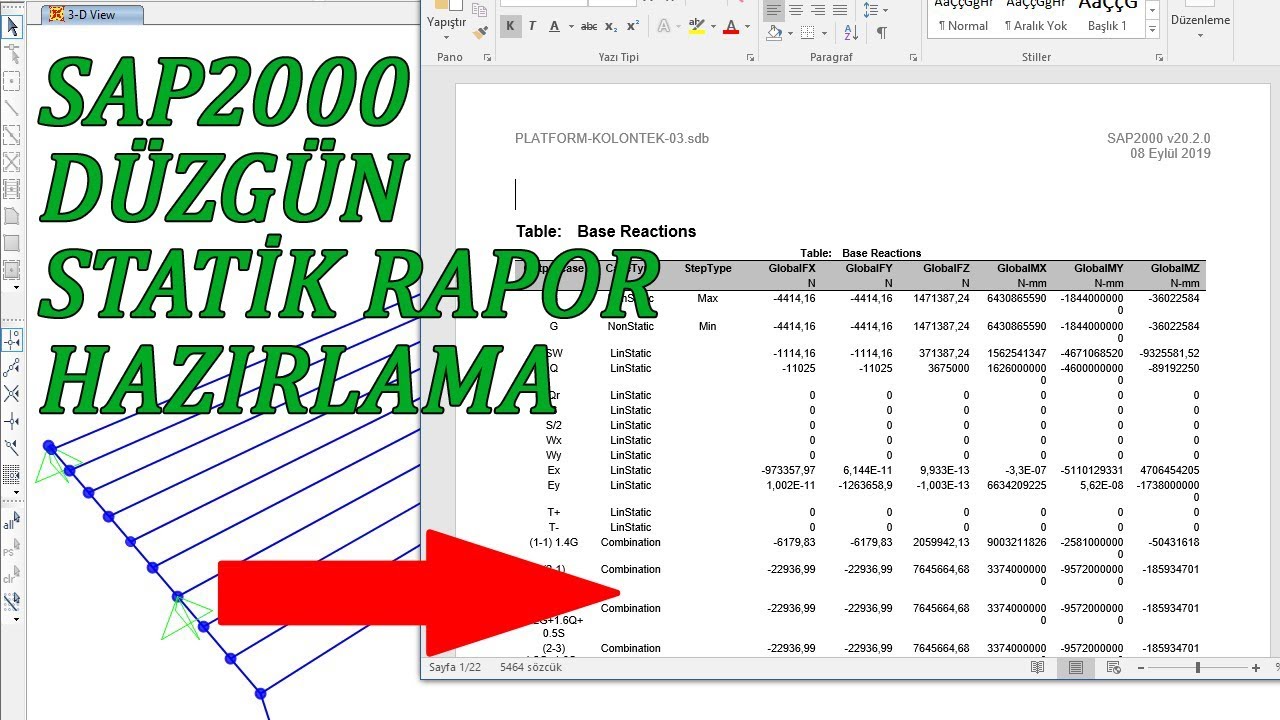Toggle snap to fine grid

(12, 474)
